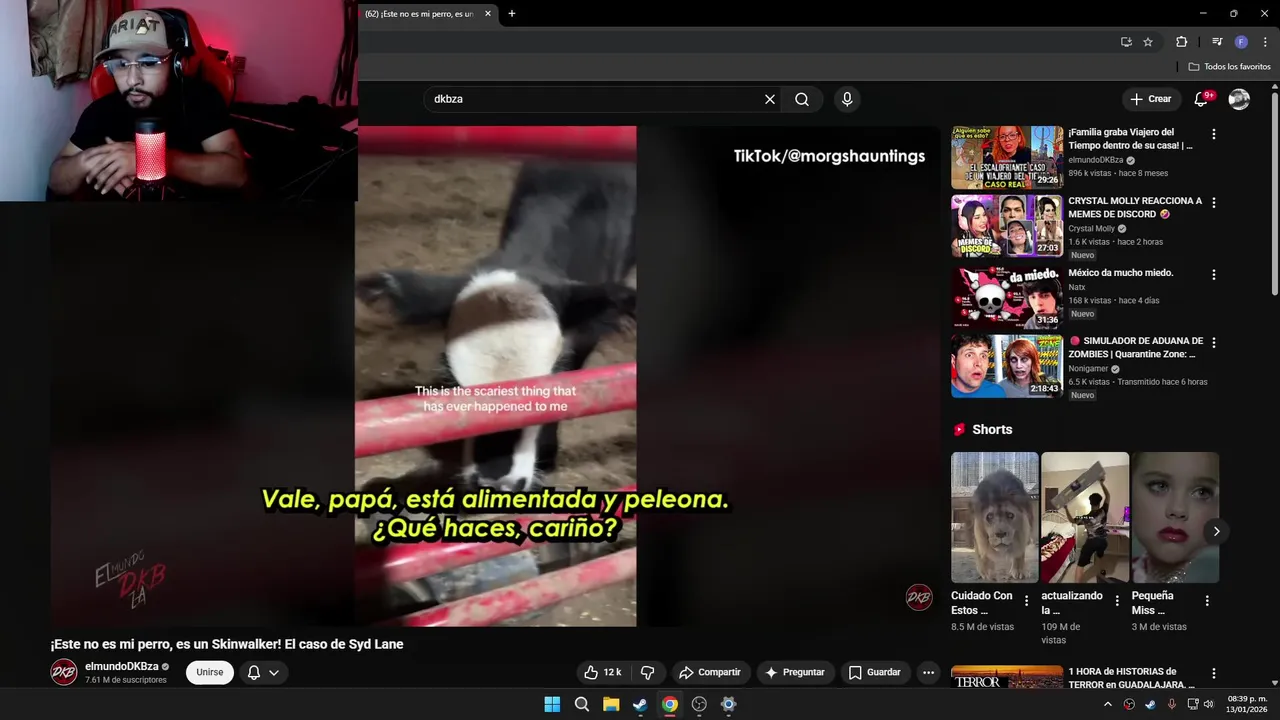The image size is (1280, 720).
Task: Open the elmundoDKBza channel name link
Action: 122,666
